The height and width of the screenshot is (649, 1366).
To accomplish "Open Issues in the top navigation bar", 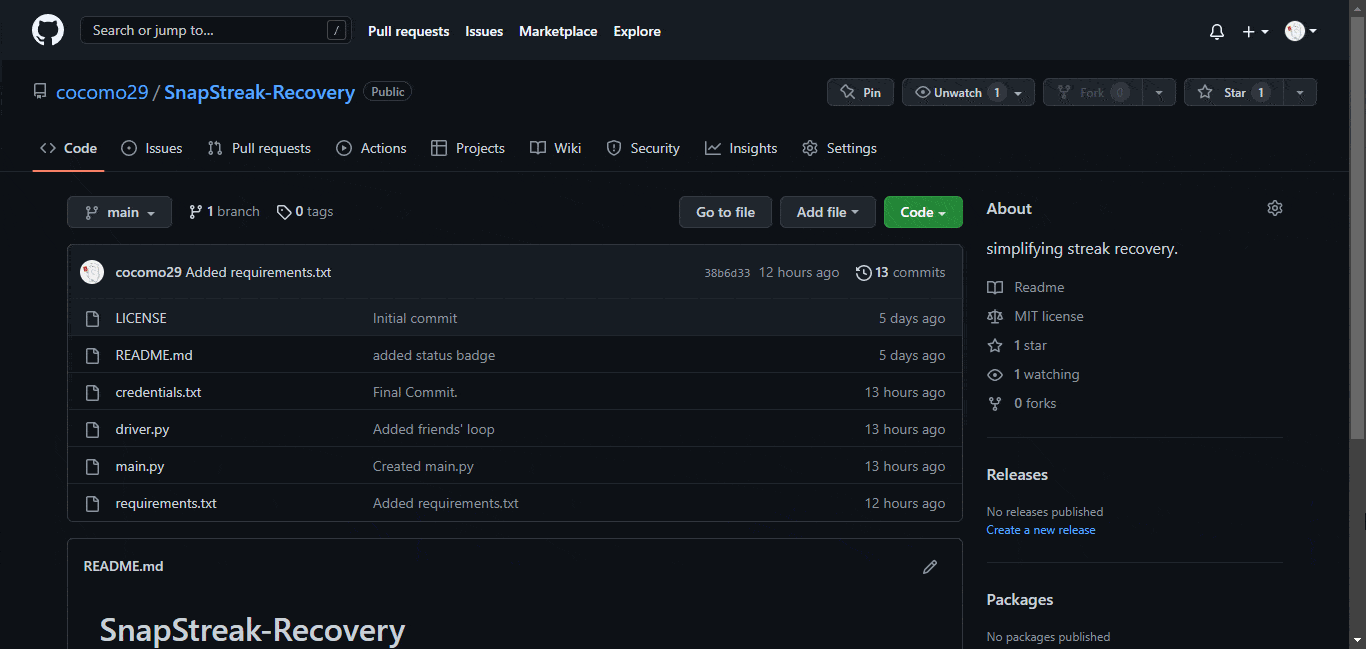I will (x=484, y=32).
